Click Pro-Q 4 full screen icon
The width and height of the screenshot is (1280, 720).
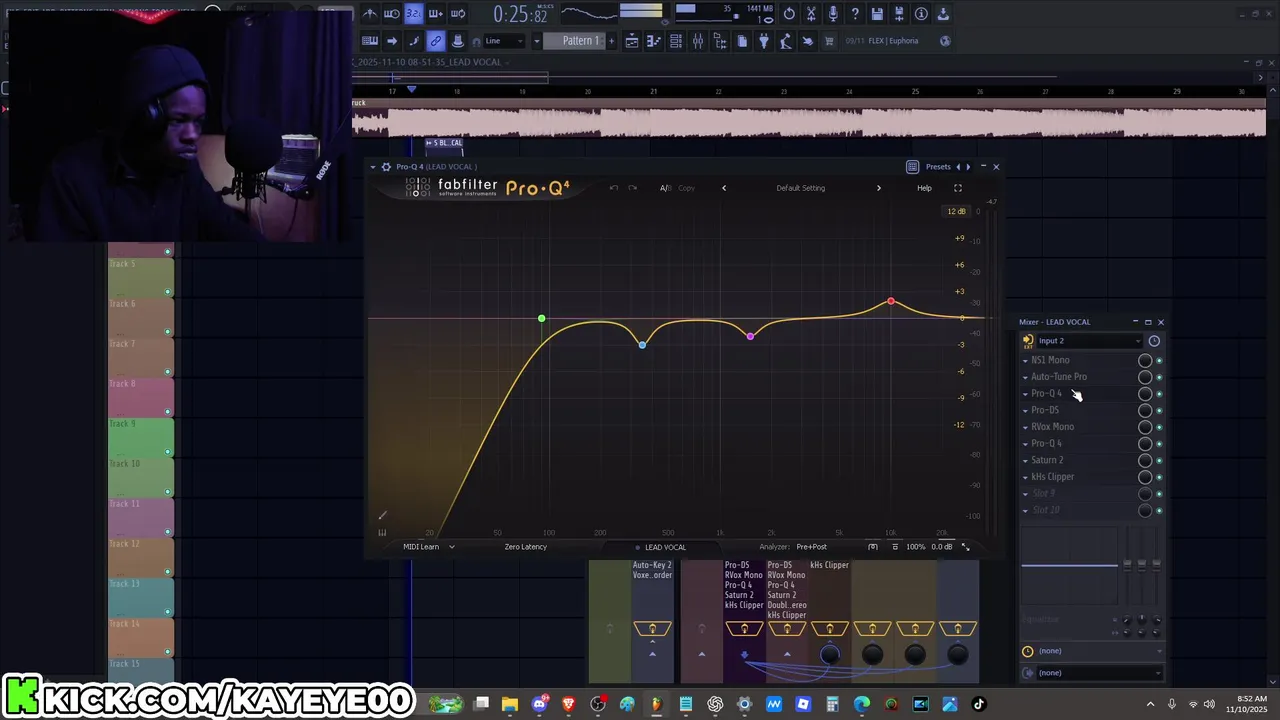(957, 188)
